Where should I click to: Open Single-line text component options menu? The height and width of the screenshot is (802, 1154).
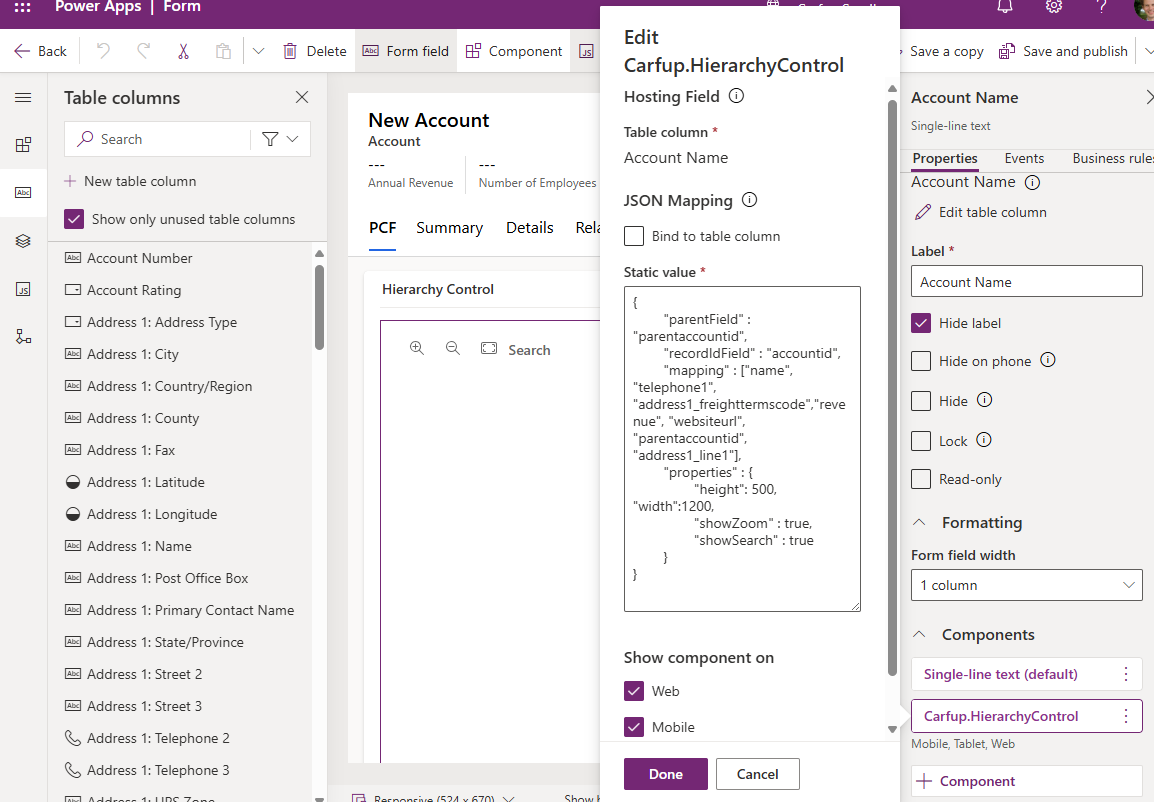[1126, 674]
